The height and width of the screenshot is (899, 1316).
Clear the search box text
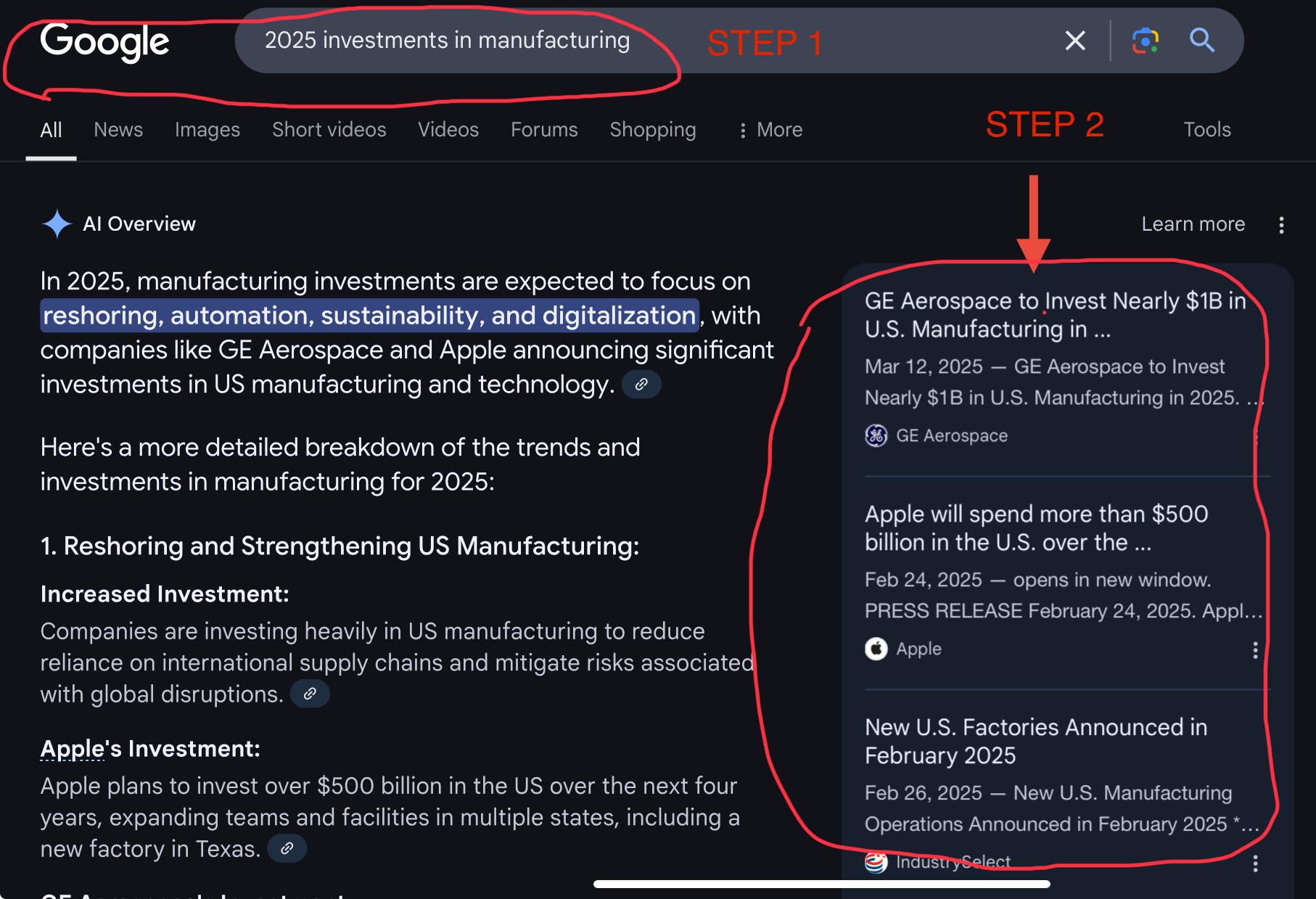[x=1074, y=41]
